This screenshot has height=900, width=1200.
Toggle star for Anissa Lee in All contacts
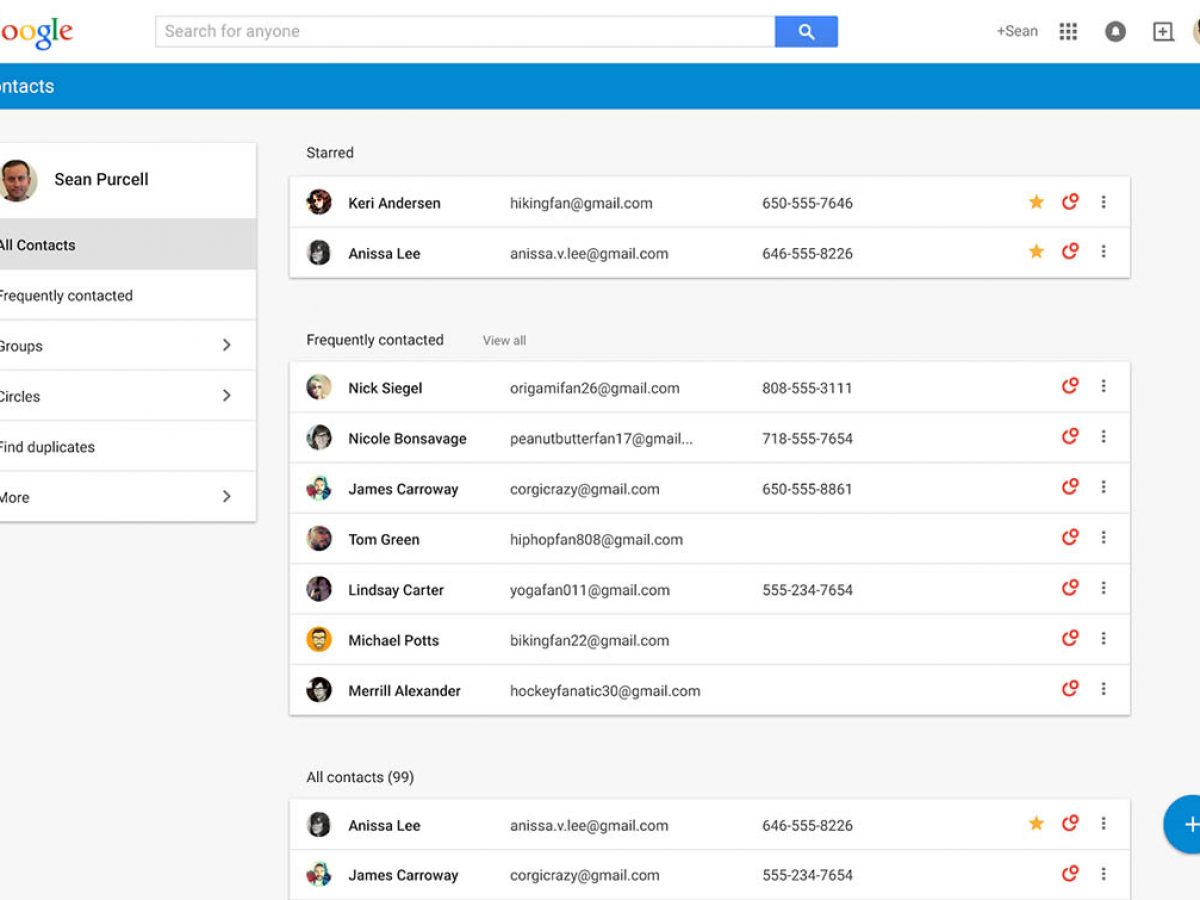tap(1036, 824)
